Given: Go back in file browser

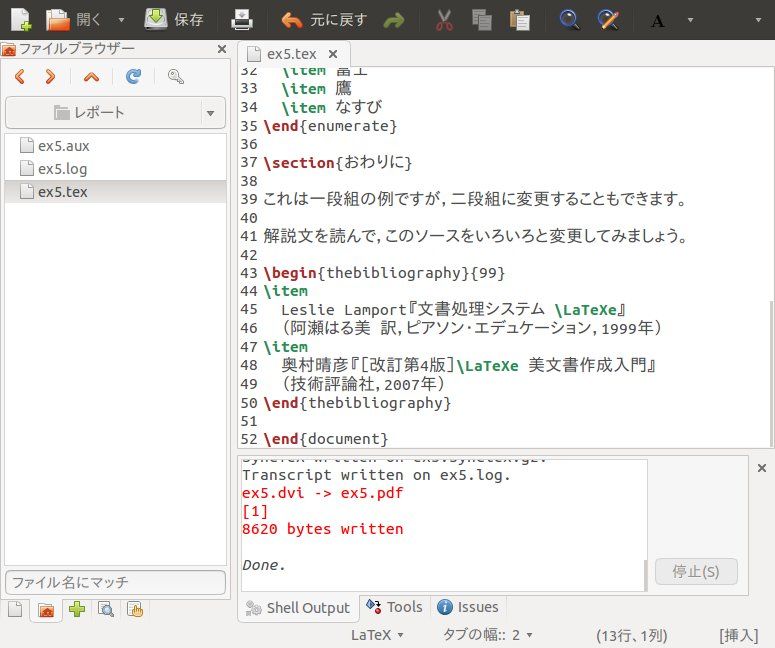Looking at the screenshot, I should [20, 77].
